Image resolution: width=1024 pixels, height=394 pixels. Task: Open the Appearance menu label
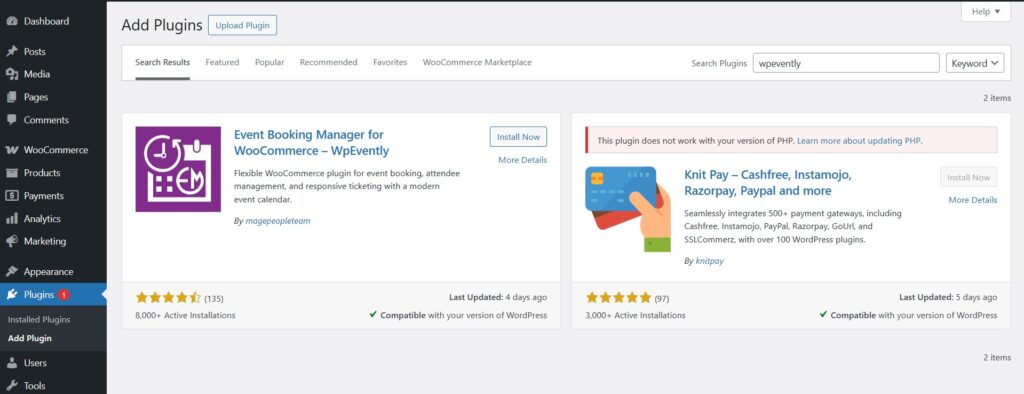point(48,272)
